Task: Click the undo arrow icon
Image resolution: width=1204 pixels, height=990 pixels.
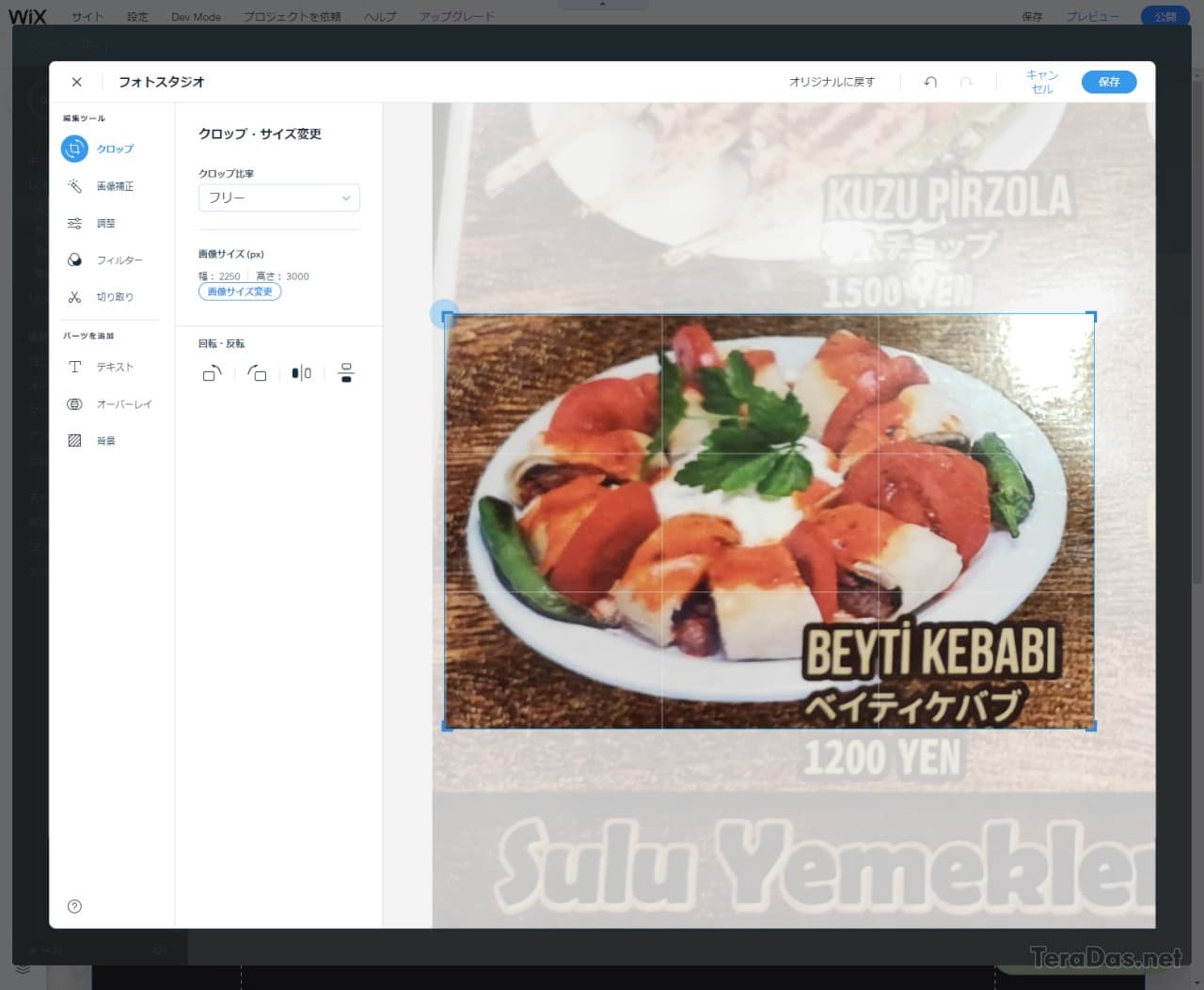Action: point(930,82)
